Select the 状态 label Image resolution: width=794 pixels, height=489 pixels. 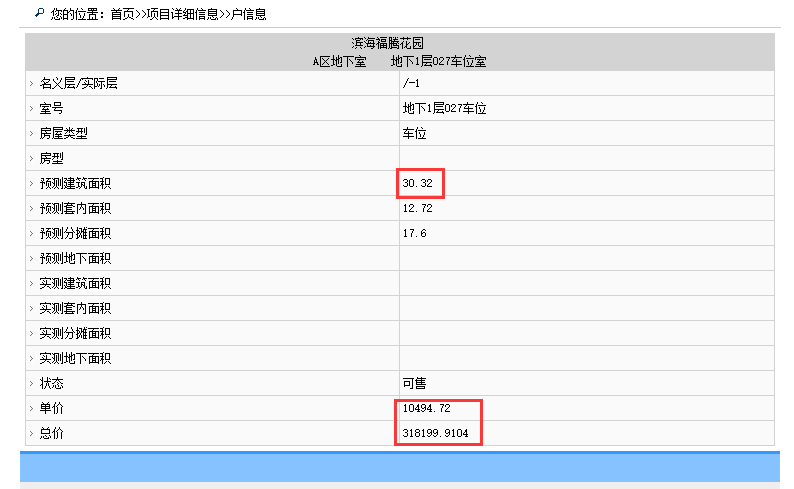point(51,383)
